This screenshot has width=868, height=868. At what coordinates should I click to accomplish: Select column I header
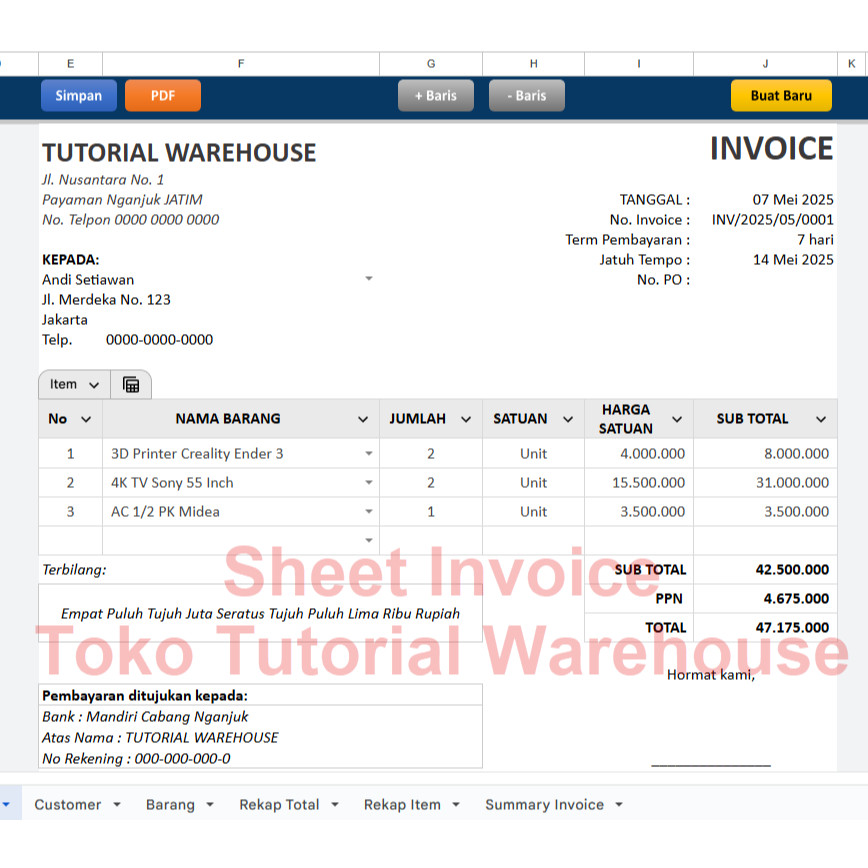639,64
